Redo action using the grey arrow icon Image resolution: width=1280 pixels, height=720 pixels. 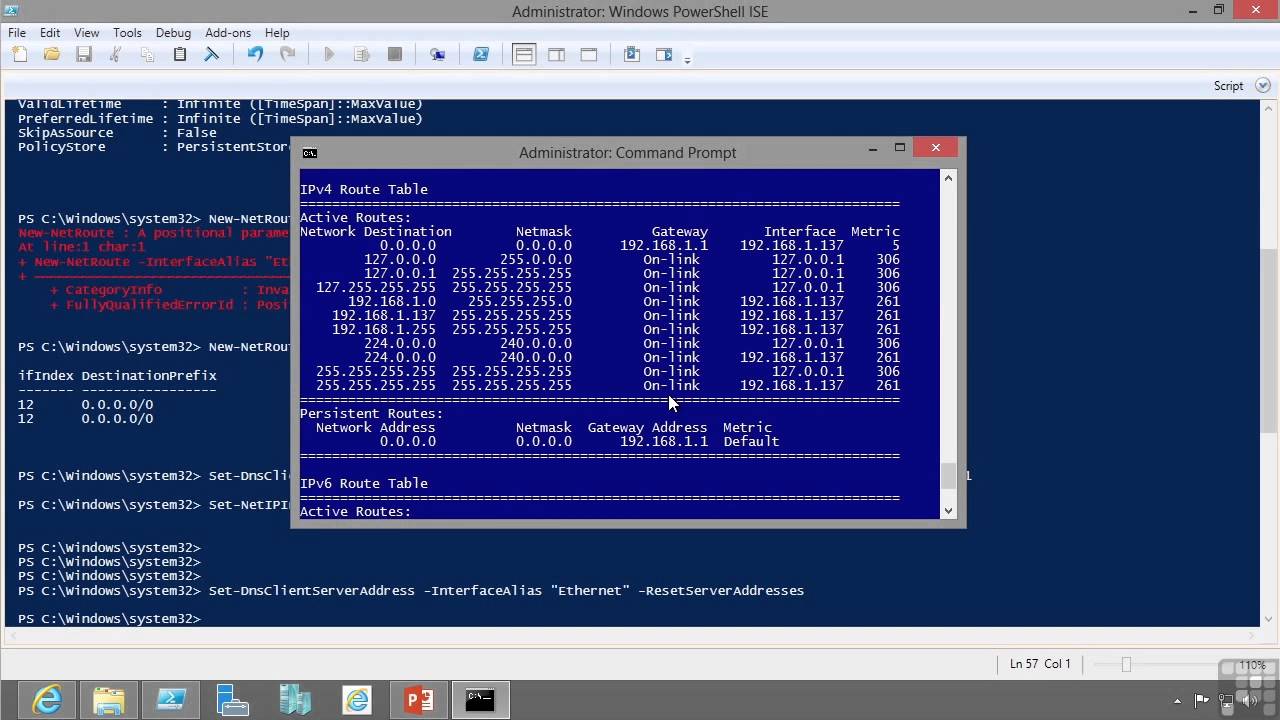point(287,55)
